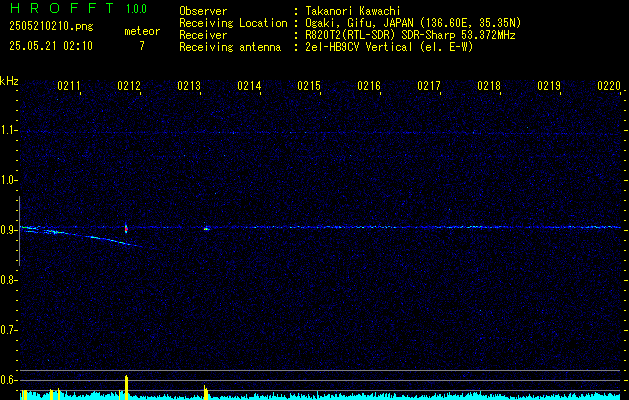Click the tall yellow power bar near 0212

click(x=126, y=387)
